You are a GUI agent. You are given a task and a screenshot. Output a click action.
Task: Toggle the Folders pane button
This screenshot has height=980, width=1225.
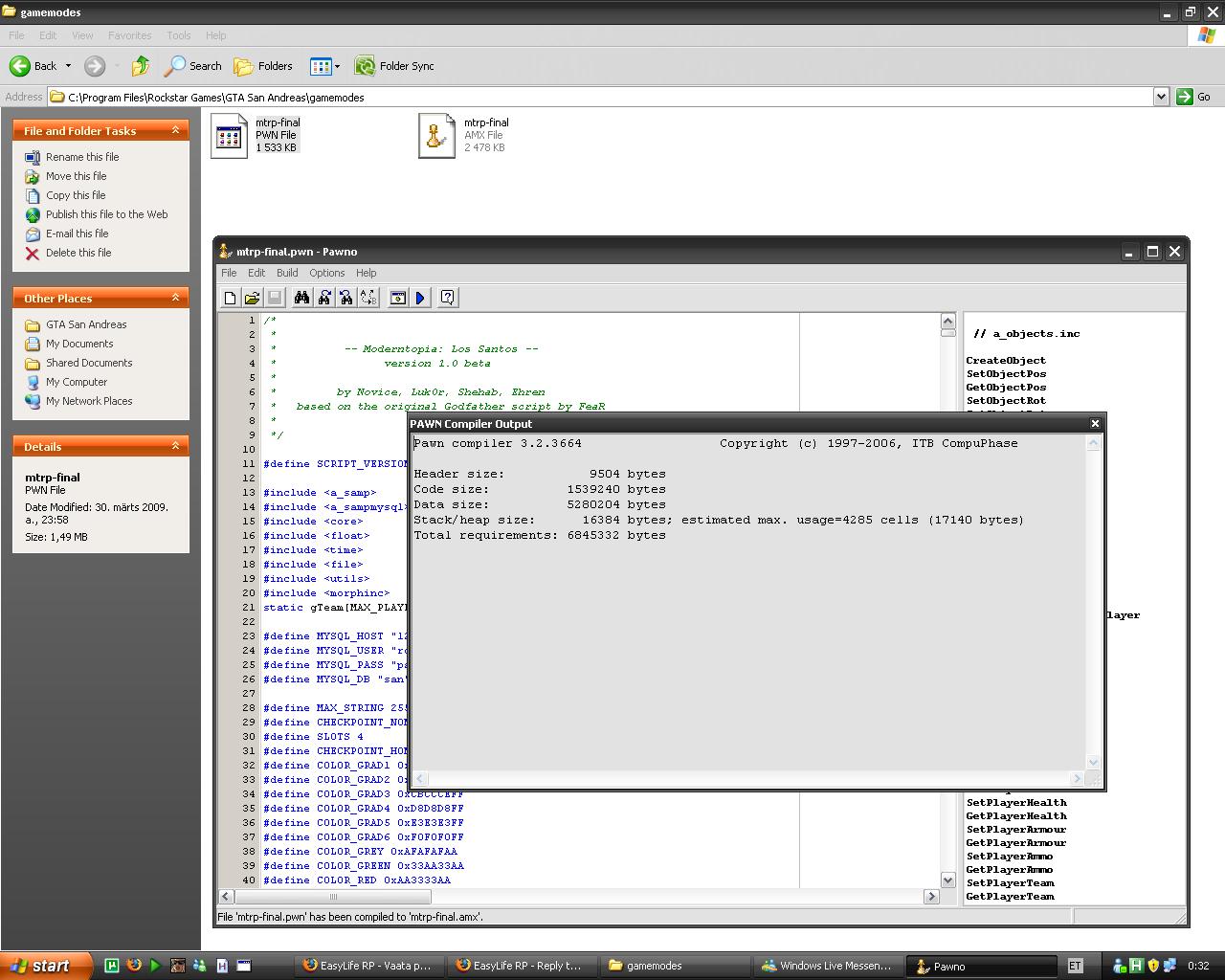pos(263,66)
